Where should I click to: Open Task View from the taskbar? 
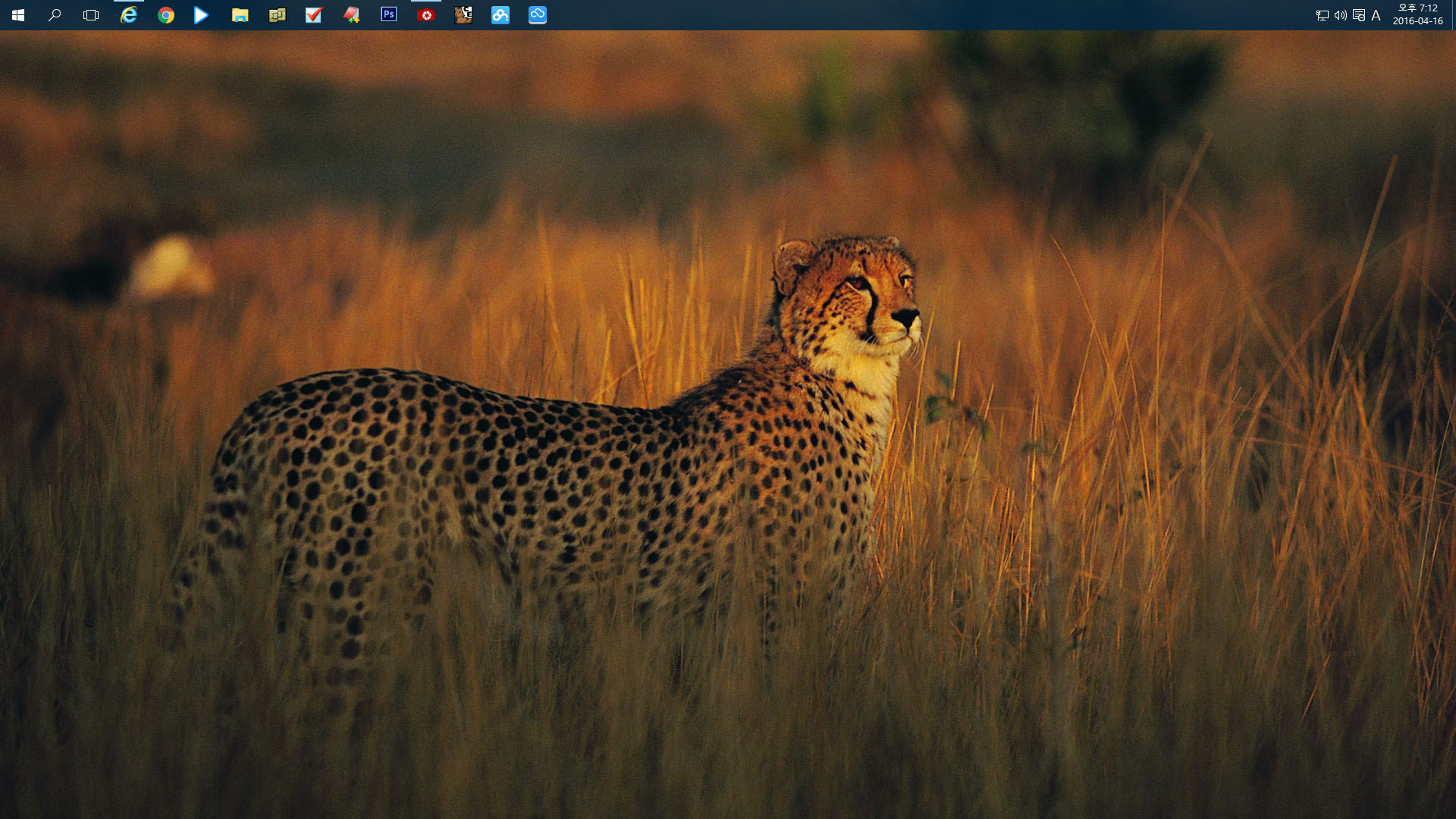pos(91,15)
